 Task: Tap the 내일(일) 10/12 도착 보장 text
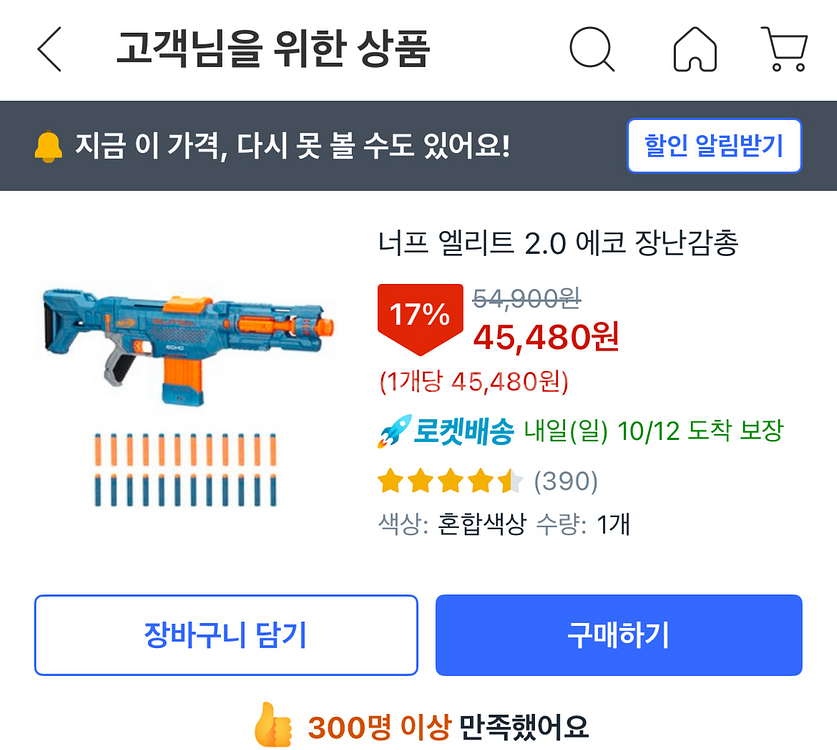(654, 432)
